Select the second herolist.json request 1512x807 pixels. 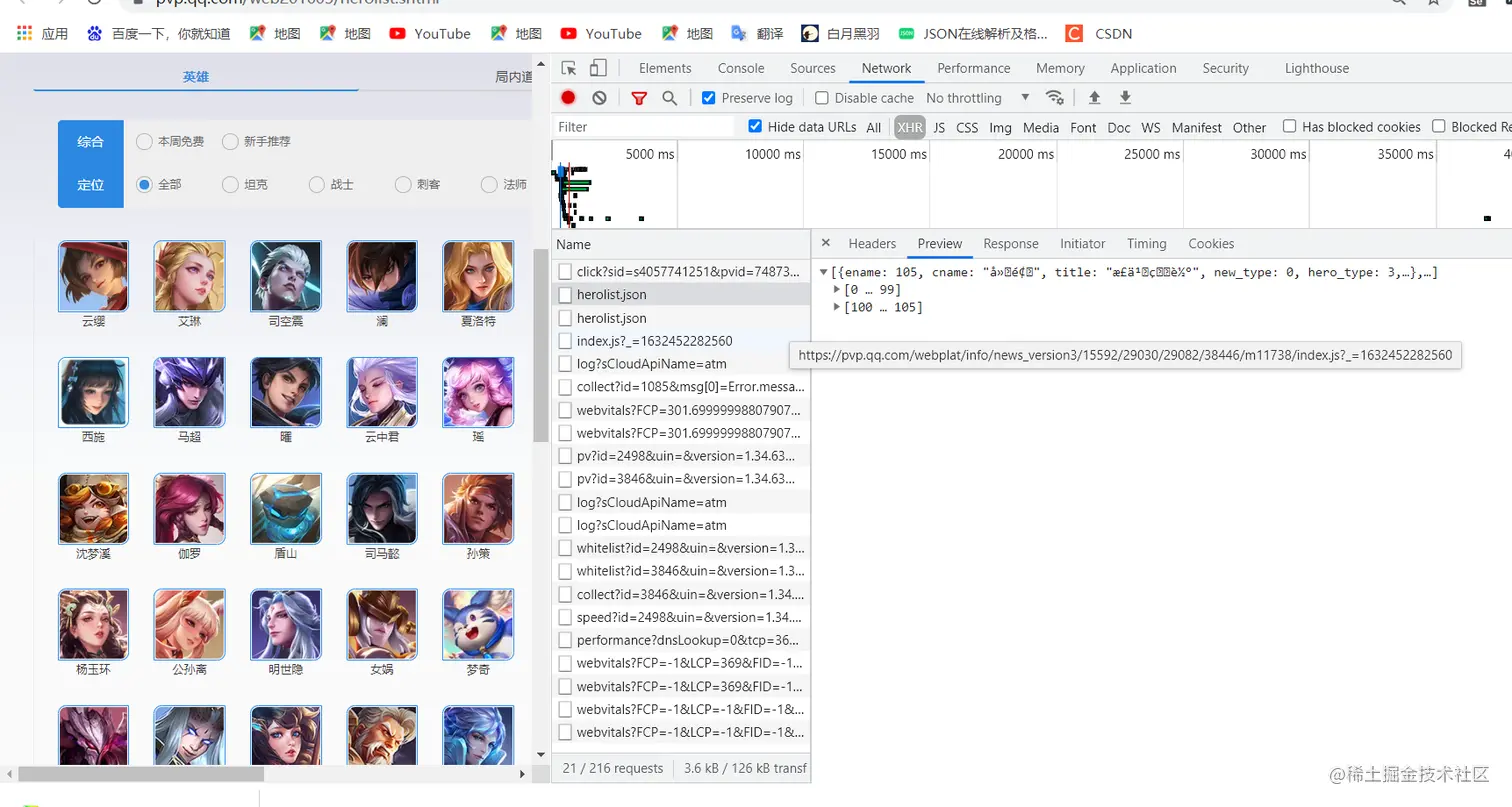682,318
